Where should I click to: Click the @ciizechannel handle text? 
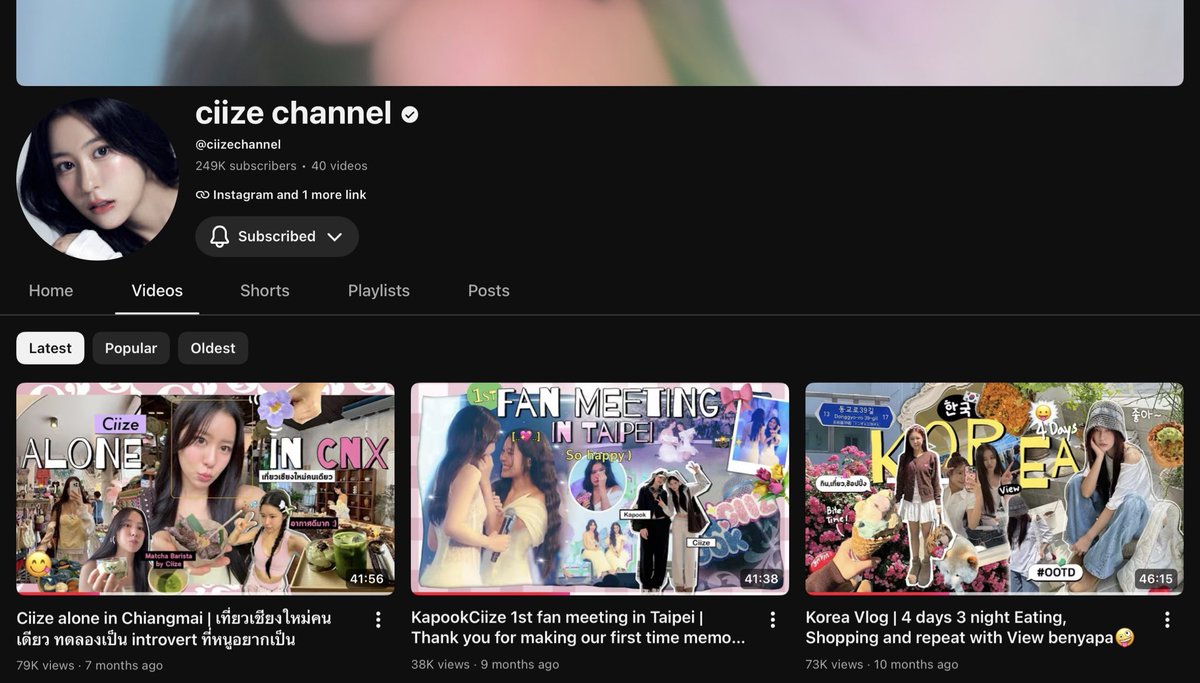click(x=238, y=144)
